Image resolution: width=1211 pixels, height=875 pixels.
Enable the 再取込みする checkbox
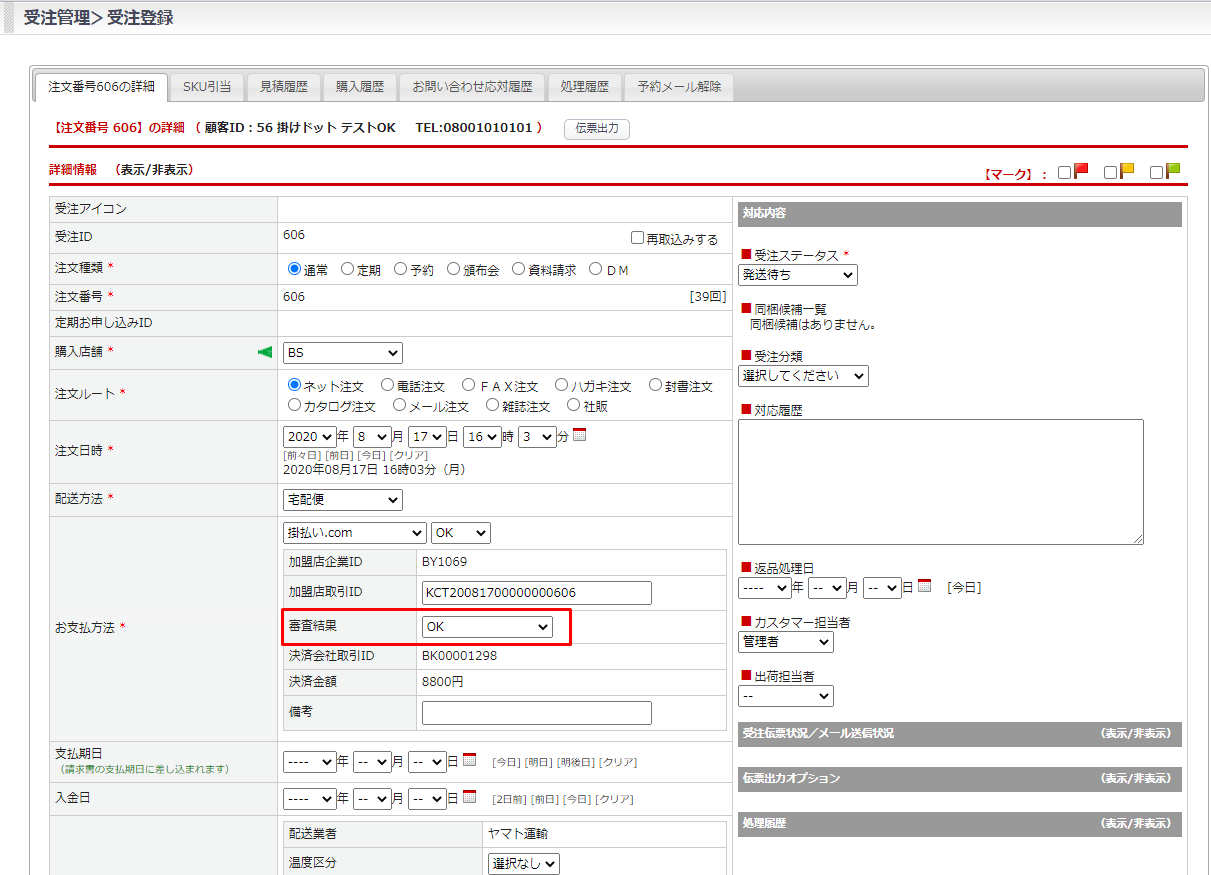point(637,238)
